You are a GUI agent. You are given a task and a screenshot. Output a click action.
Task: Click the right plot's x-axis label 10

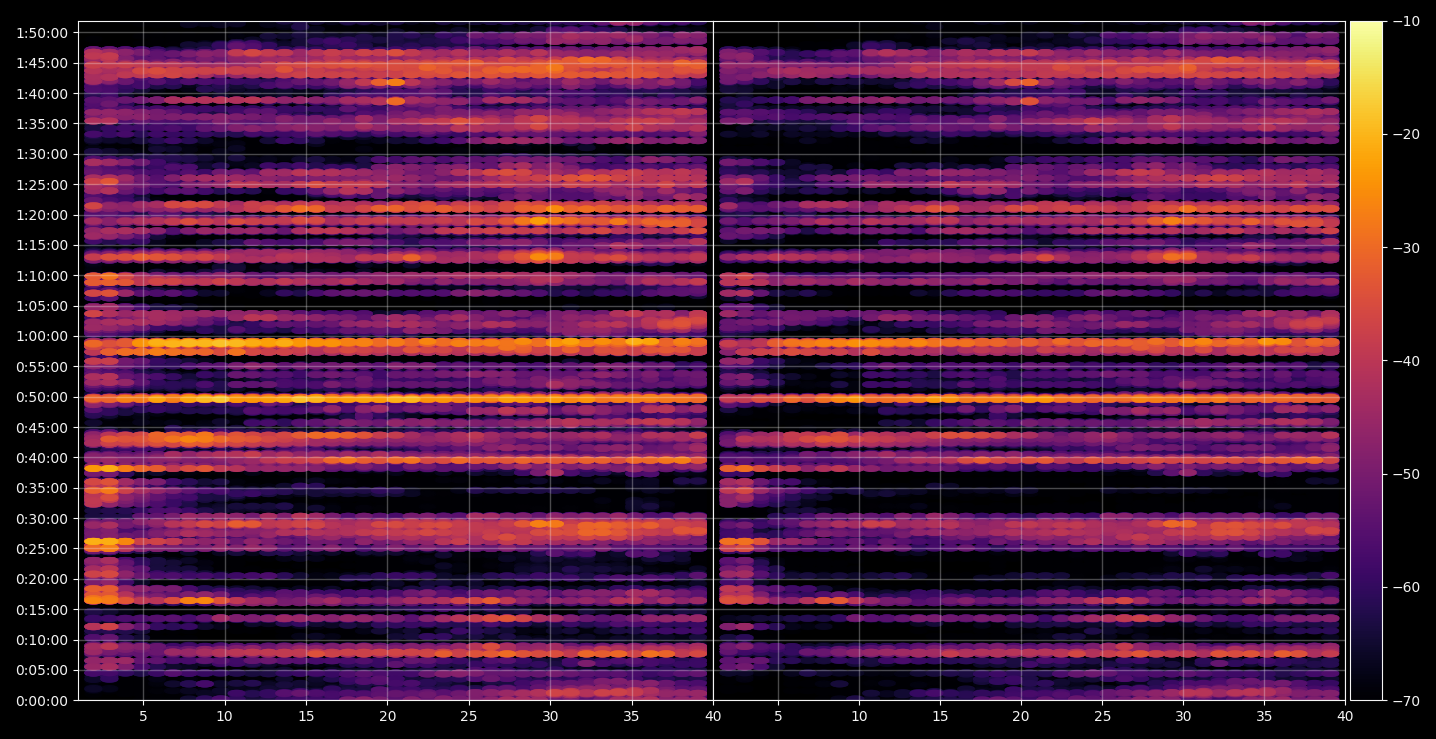click(858, 716)
